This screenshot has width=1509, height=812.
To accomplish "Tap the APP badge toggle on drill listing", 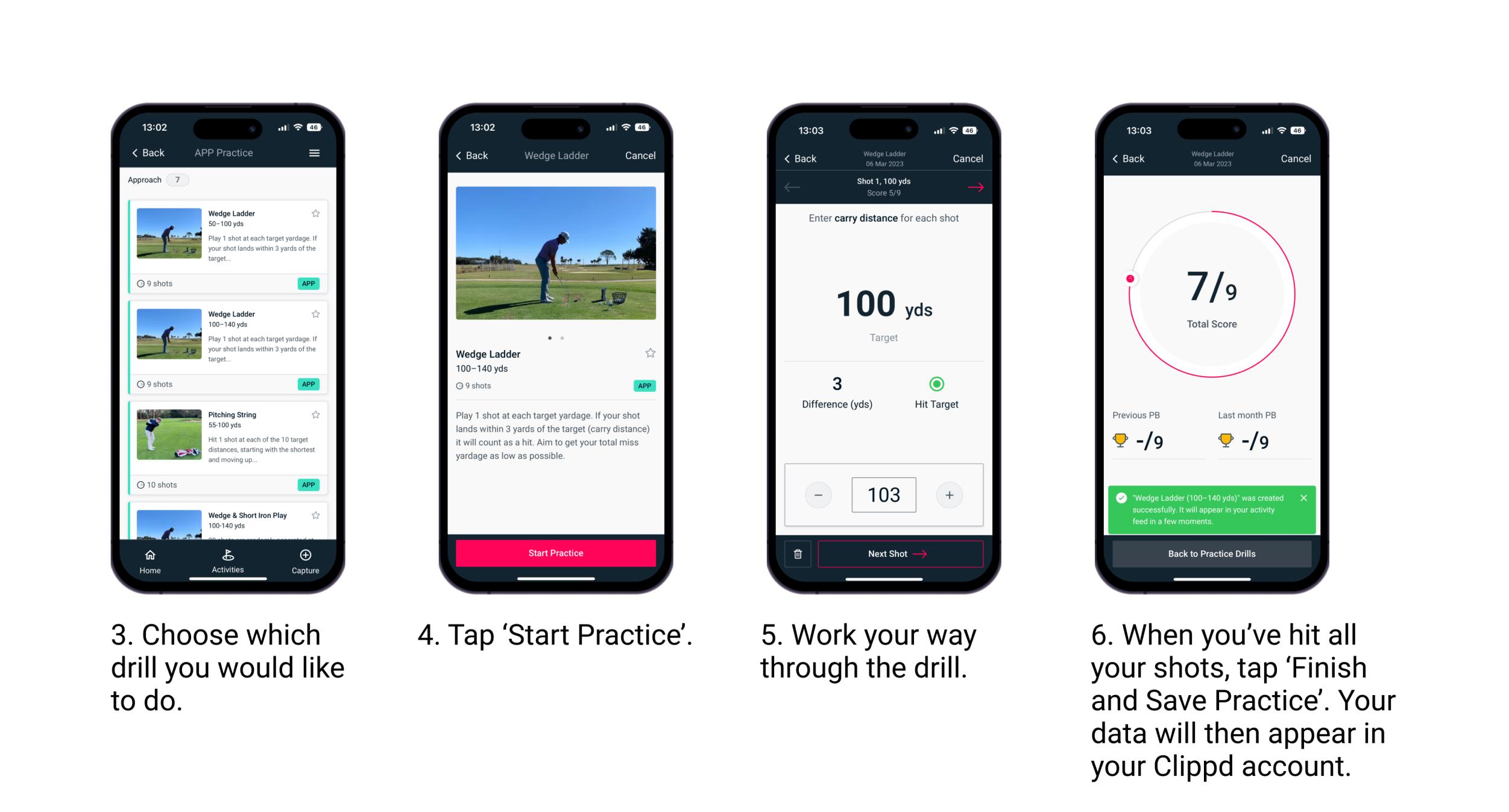I will (309, 283).
